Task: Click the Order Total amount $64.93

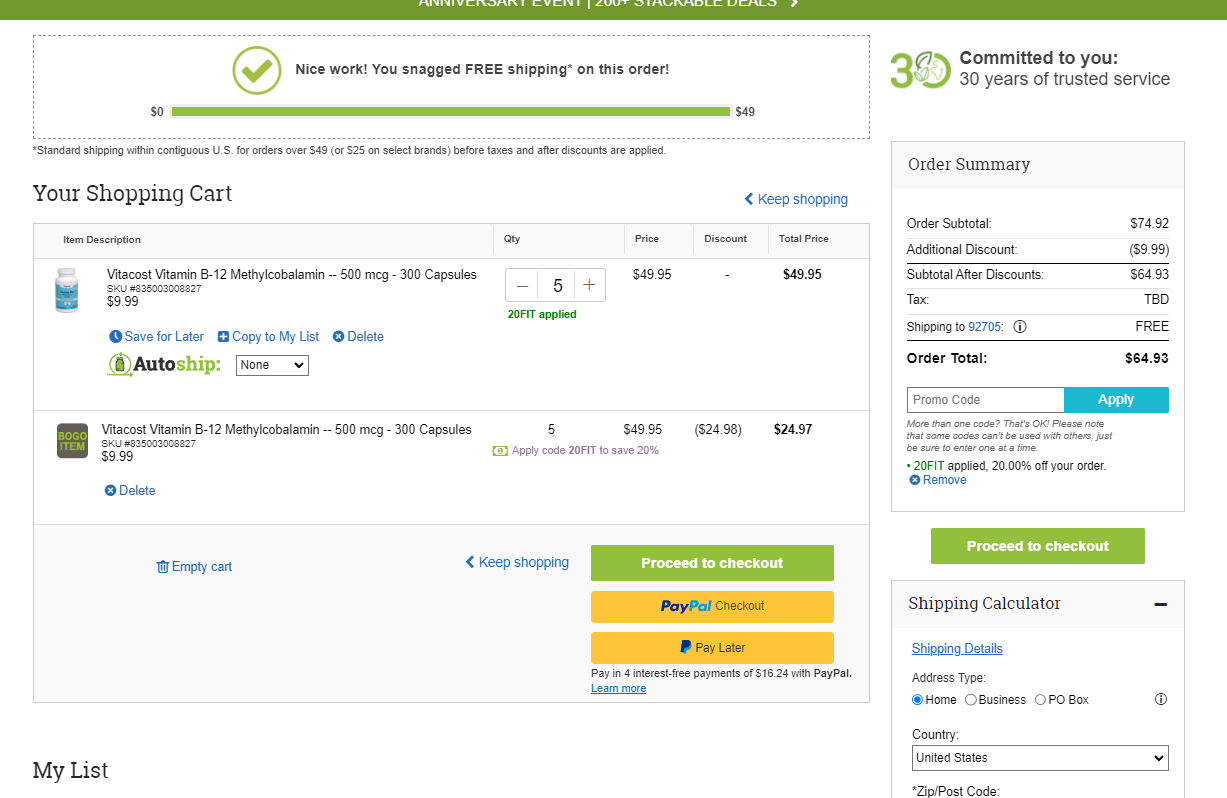Action: pos(1146,358)
